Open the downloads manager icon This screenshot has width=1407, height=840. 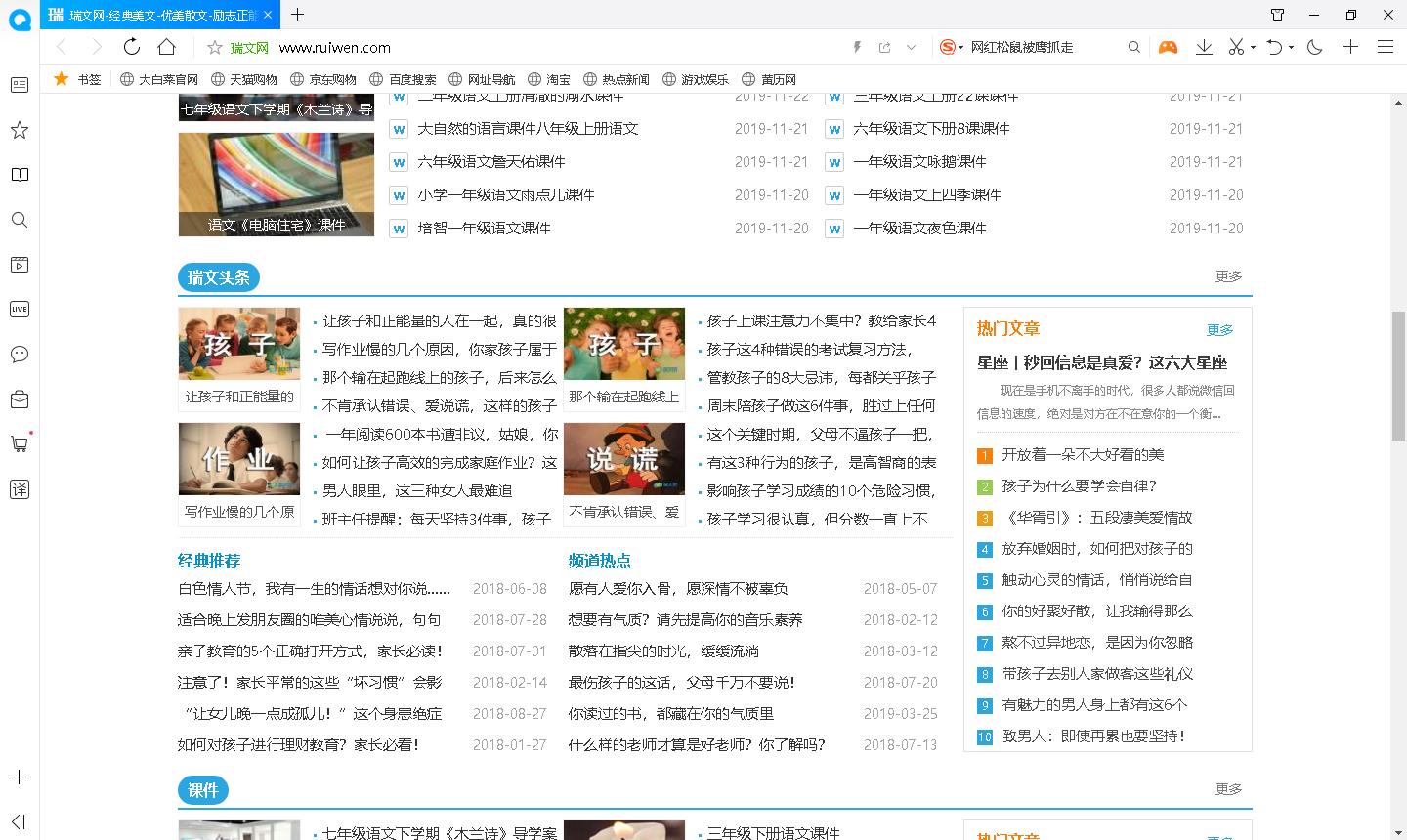1204,46
